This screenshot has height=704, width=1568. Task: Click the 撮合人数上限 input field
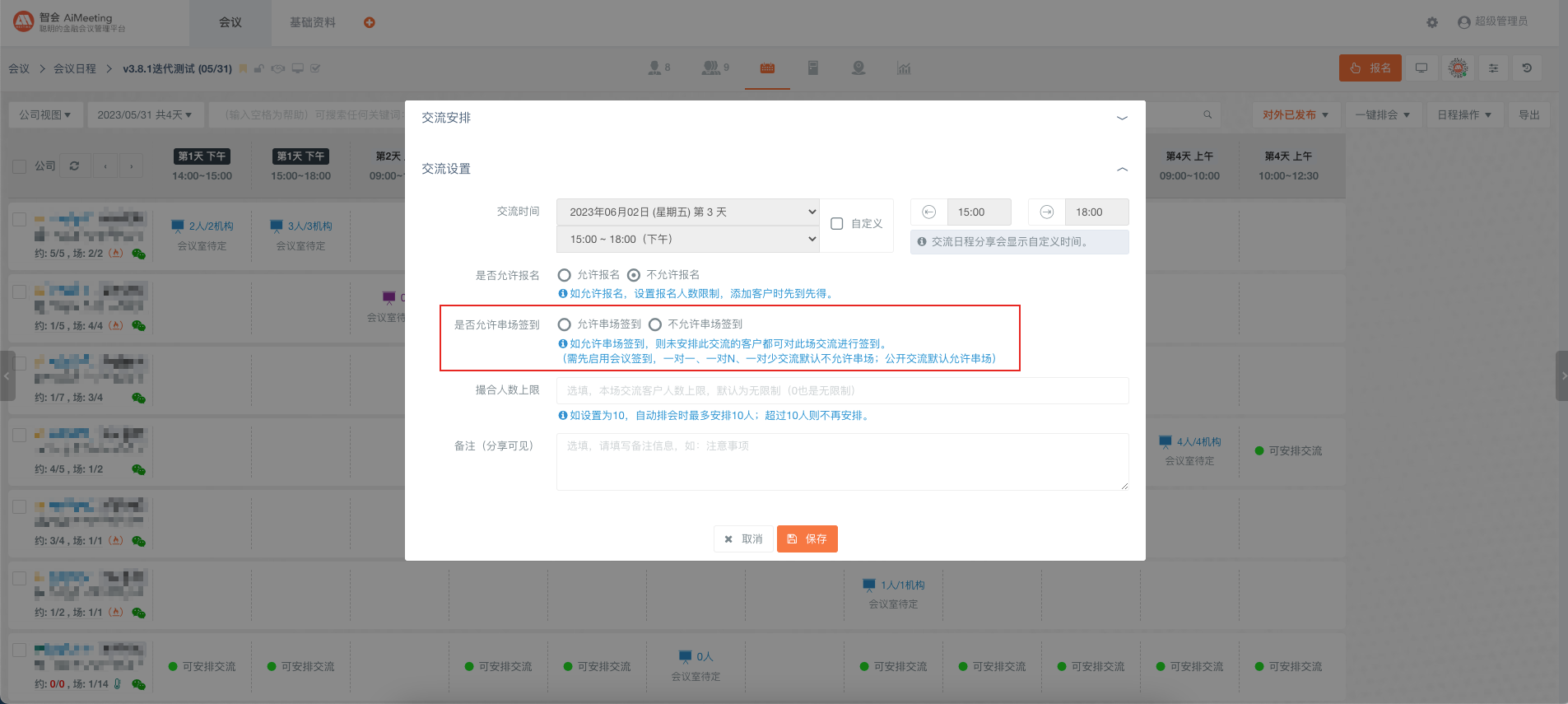(x=842, y=391)
